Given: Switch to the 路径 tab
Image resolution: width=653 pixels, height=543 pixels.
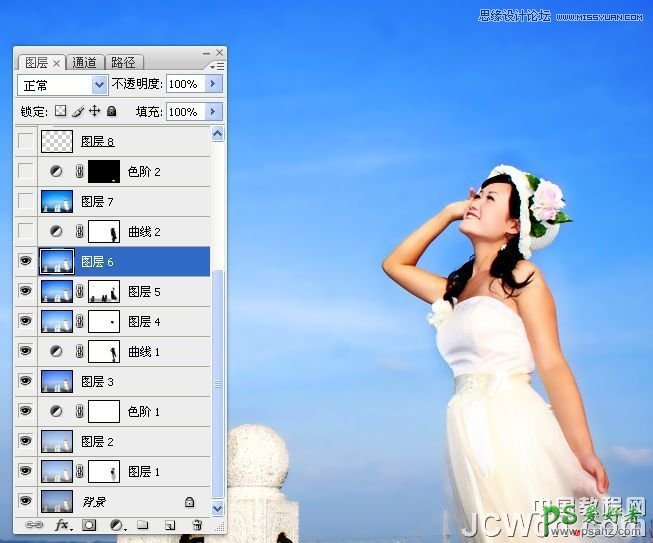Looking at the screenshot, I should click(x=123, y=62).
